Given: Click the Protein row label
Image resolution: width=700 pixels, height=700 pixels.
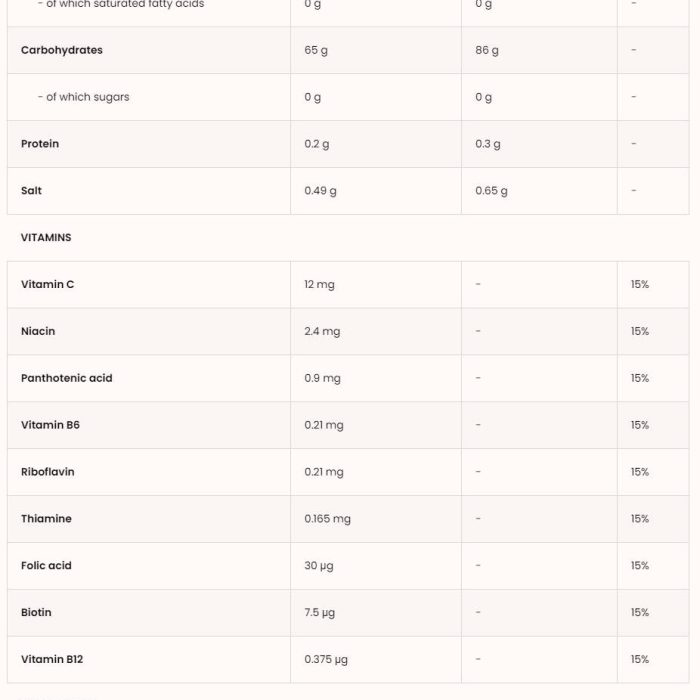Looking at the screenshot, I should point(40,144).
